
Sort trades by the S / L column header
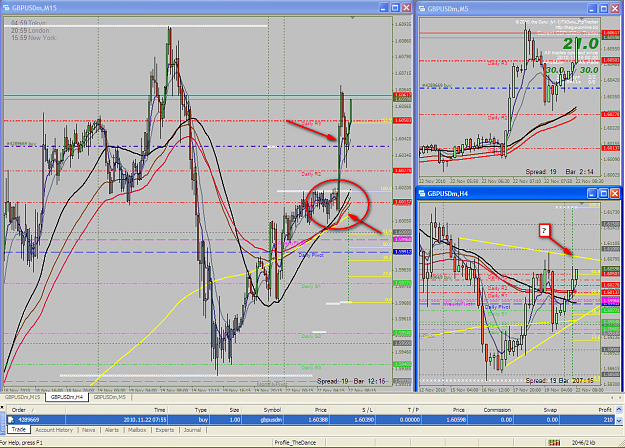tap(352, 410)
